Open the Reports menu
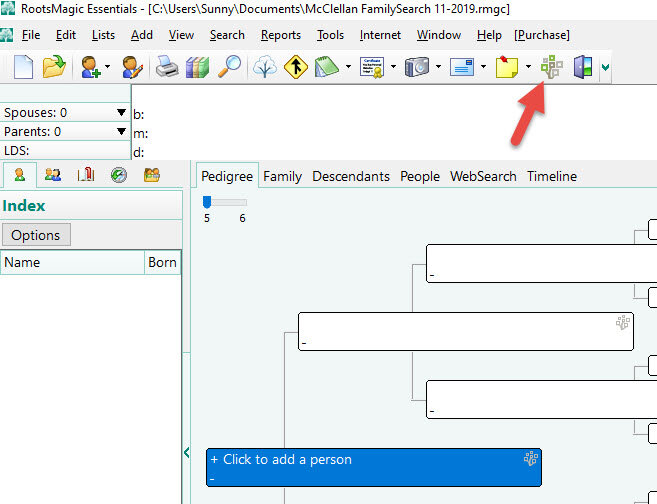This screenshot has height=504, width=657. (281, 35)
